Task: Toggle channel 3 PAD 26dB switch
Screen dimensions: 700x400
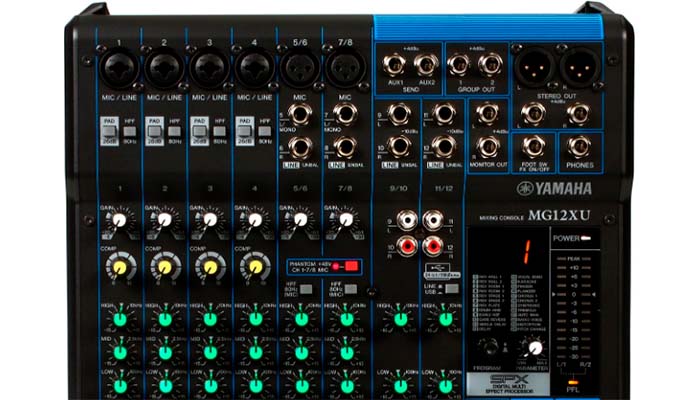Action: (x=200, y=131)
